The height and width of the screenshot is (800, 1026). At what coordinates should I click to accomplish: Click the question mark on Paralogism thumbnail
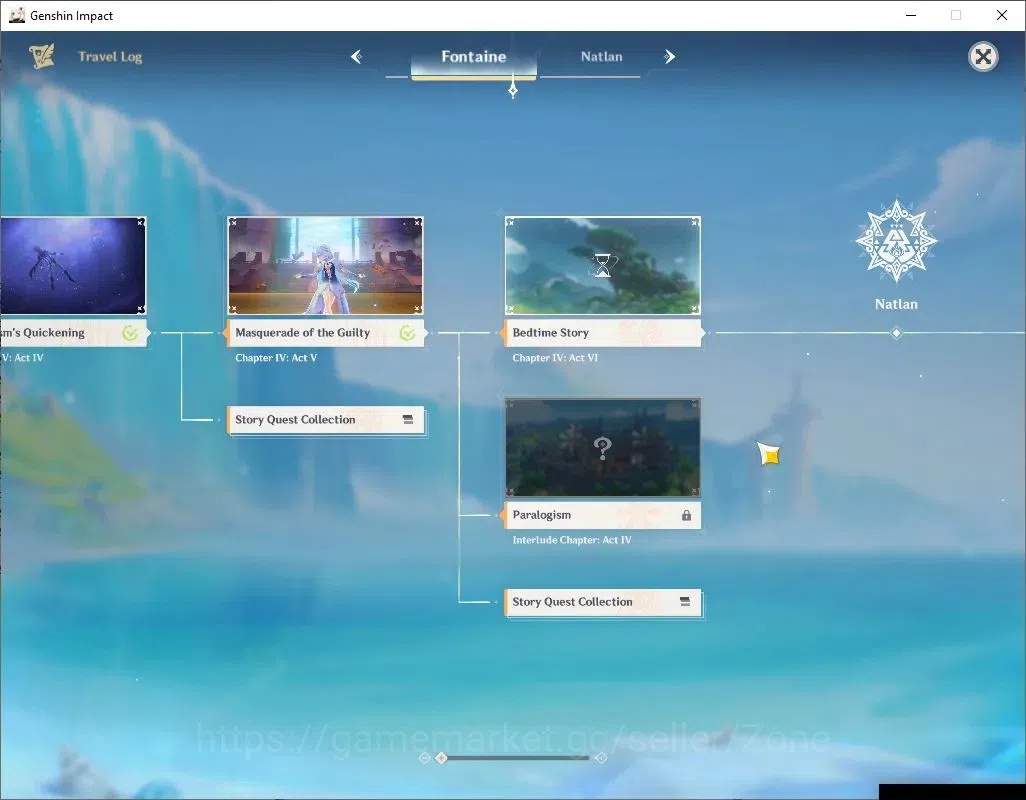tap(602, 448)
